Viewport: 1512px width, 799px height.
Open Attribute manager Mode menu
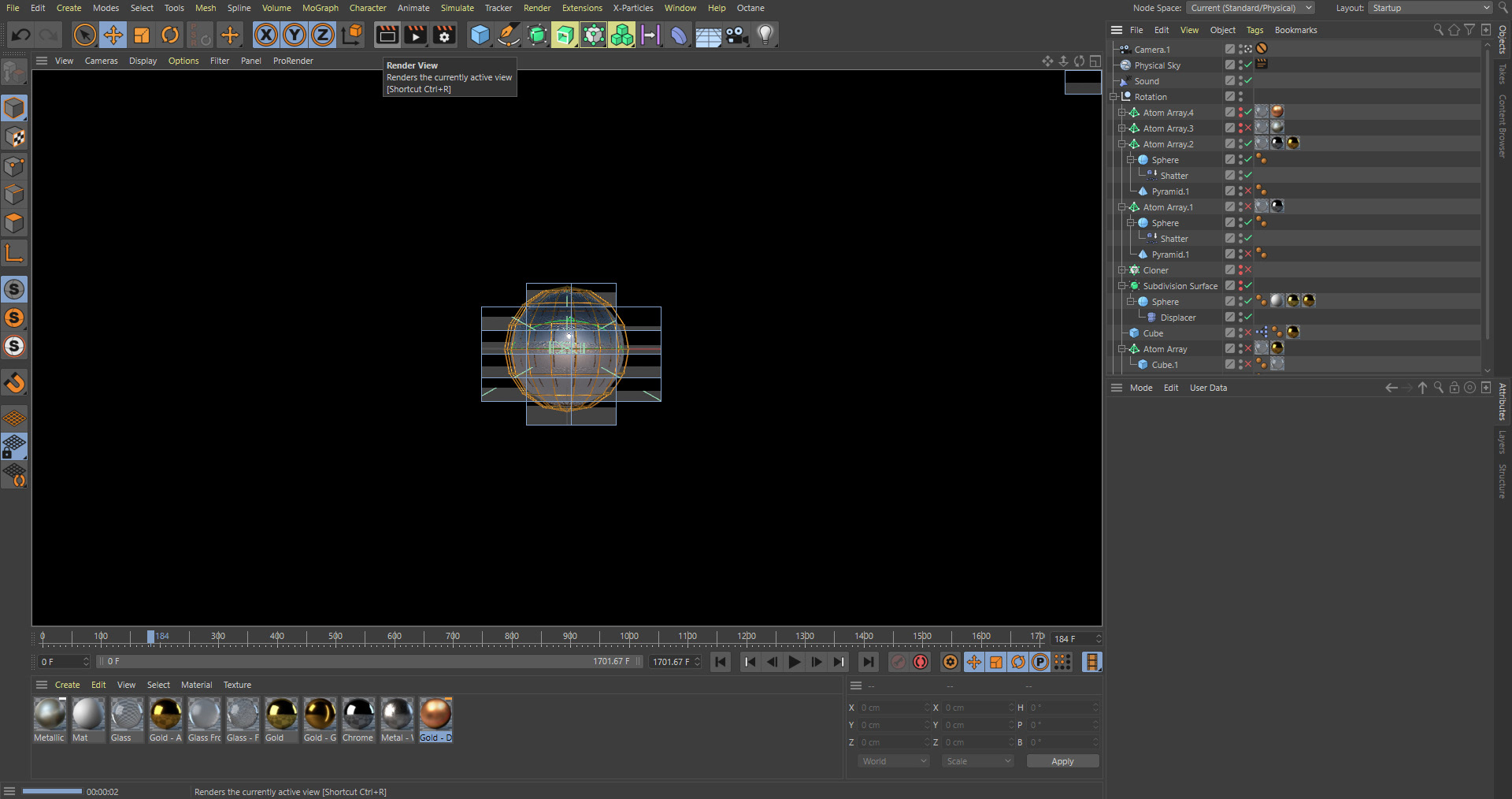coord(1141,388)
